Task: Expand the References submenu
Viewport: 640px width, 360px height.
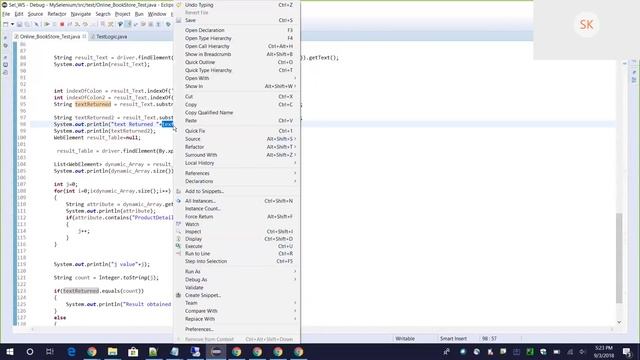Action: click(x=237, y=173)
